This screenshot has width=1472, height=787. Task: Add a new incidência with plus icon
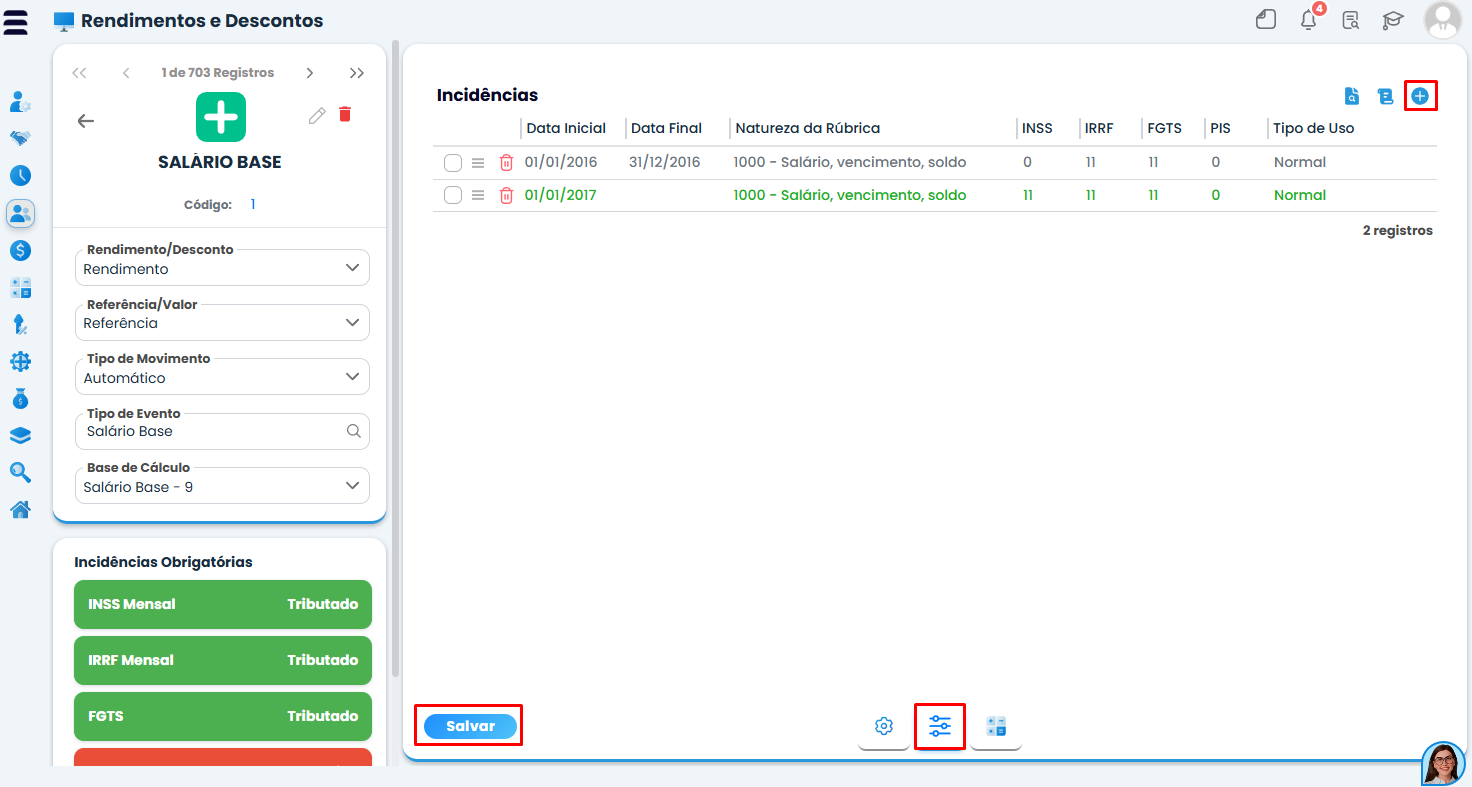[x=1420, y=96]
